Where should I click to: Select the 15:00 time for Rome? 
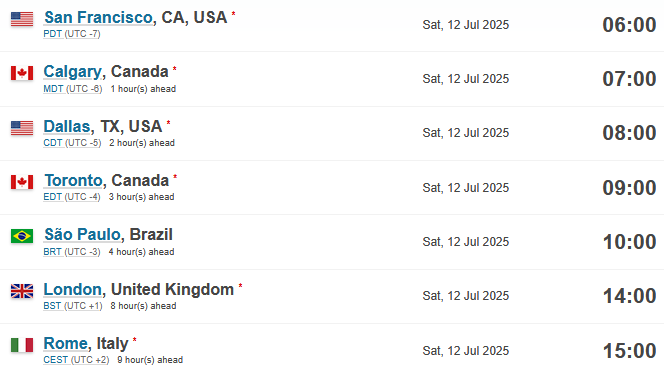point(629,351)
